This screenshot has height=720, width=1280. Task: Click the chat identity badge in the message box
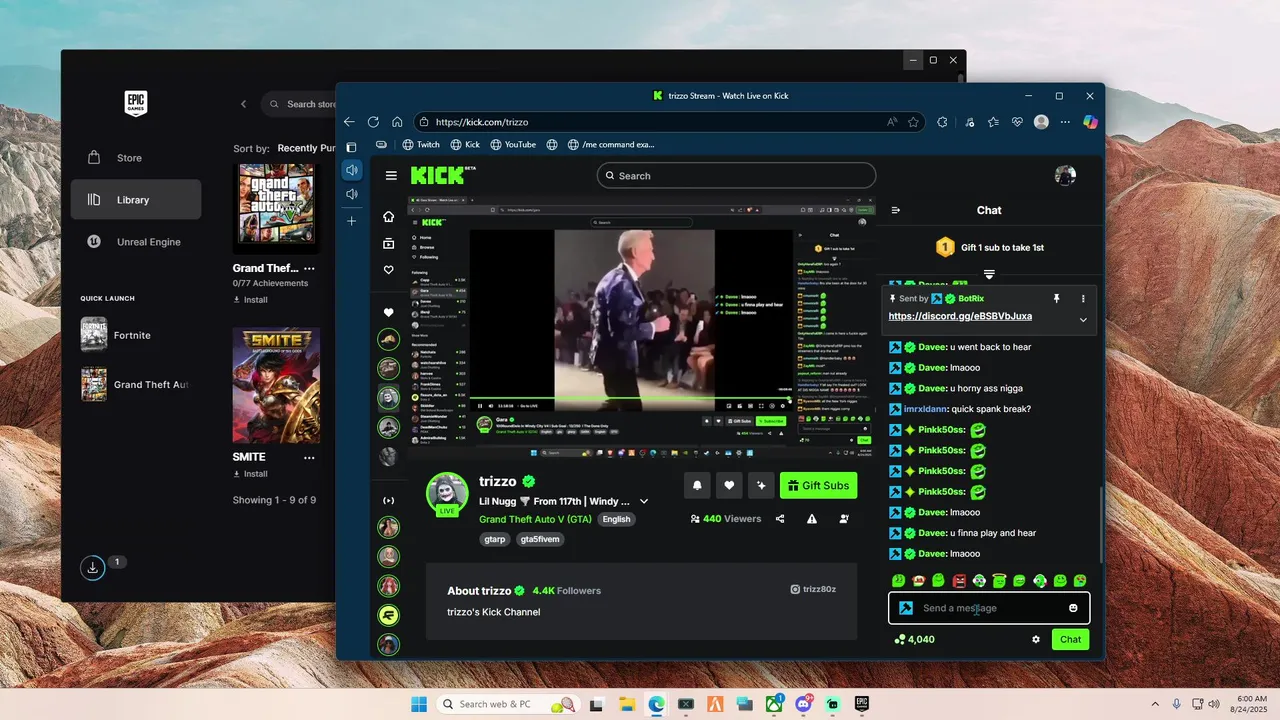(906, 608)
